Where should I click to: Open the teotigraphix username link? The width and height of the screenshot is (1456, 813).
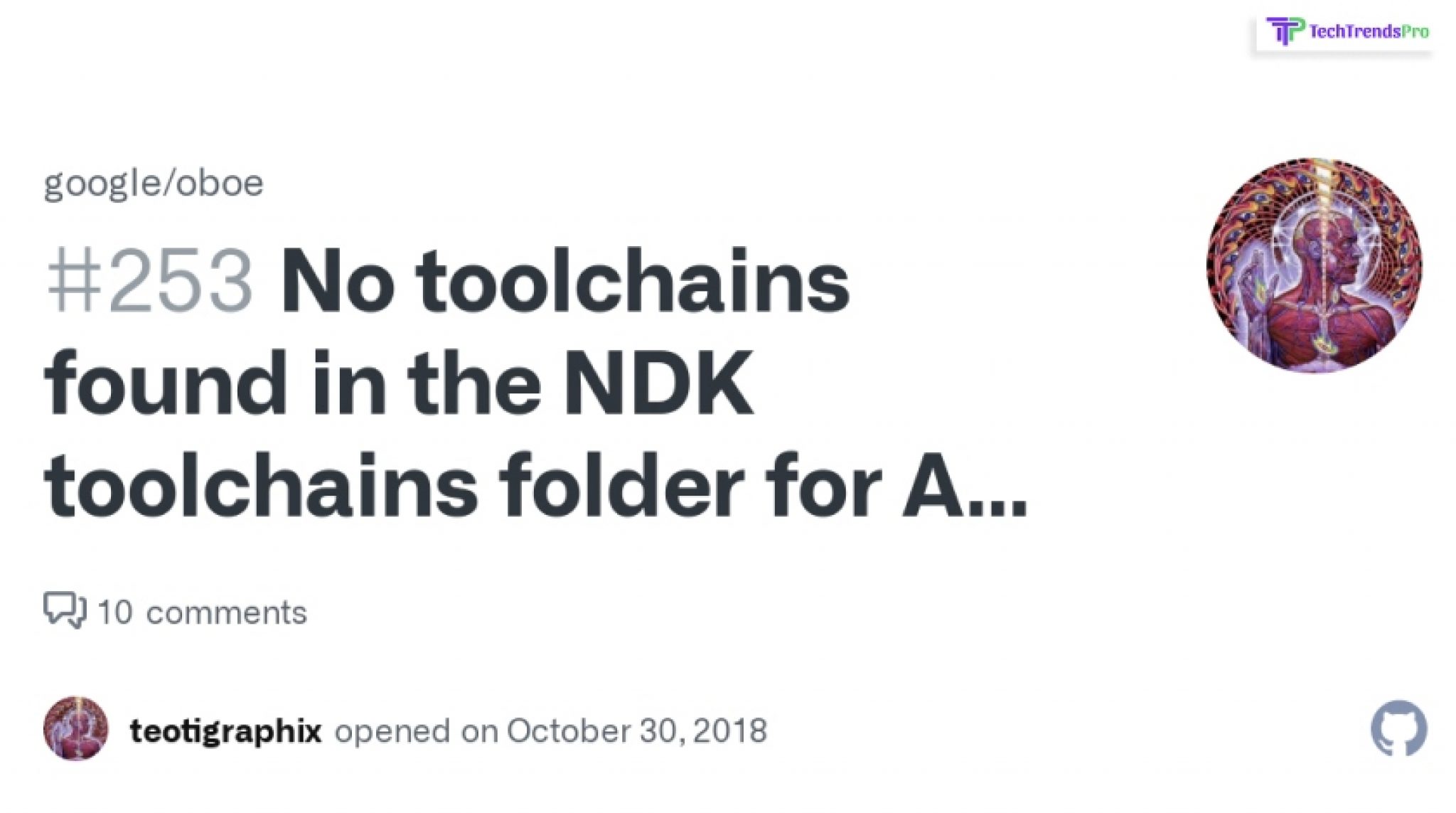(x=225, y=730)
